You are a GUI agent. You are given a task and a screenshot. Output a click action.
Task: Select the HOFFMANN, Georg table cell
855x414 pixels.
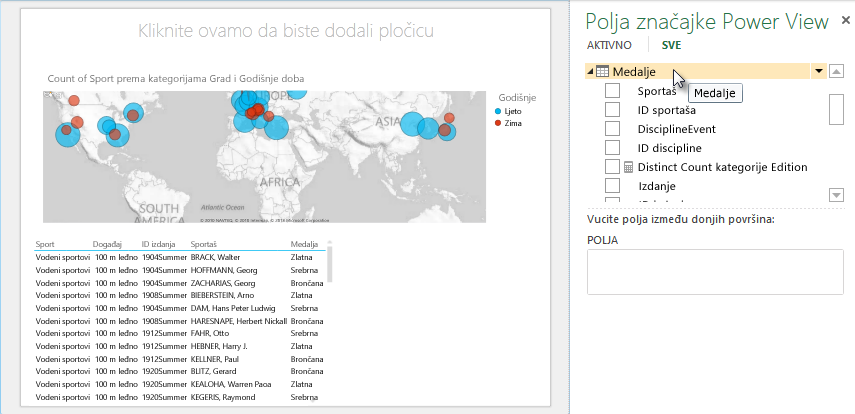[x=224, y=270]
